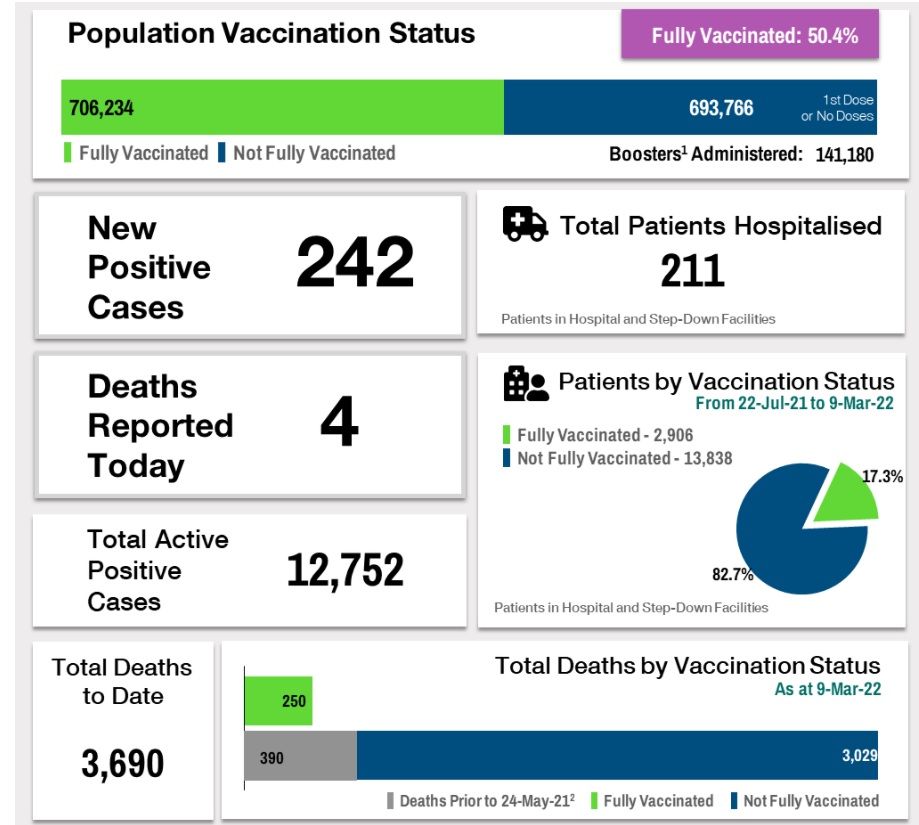The image size is (919, 825).
Task: Click green swatch for Fully Vaccinated - 2,906
Action: tap(507, 435)
